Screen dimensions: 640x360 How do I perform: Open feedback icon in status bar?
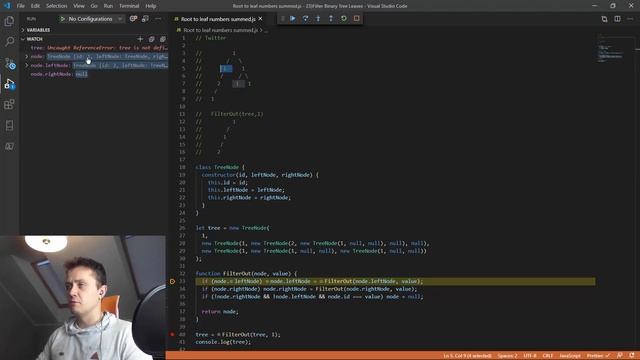tap(620, 356)
